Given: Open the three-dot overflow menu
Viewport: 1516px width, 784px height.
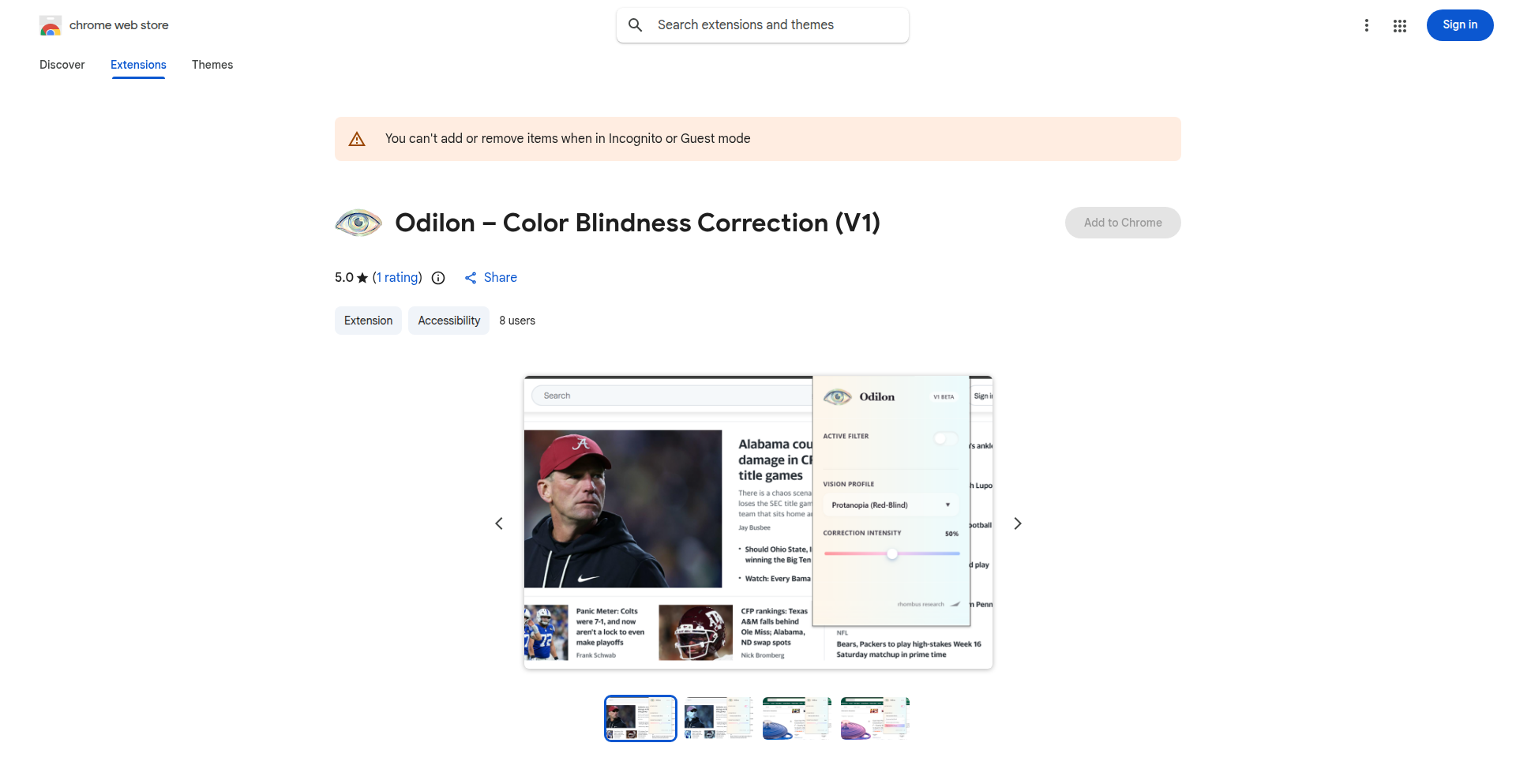Looking at the screenshot, I should (x=1367, y=24).
